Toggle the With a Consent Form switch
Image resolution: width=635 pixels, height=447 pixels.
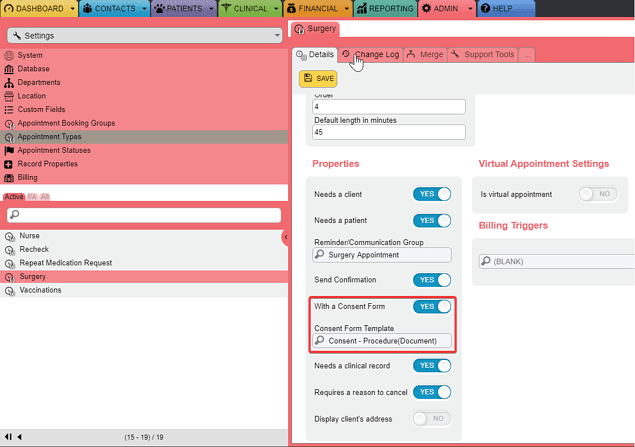[432, 307]
